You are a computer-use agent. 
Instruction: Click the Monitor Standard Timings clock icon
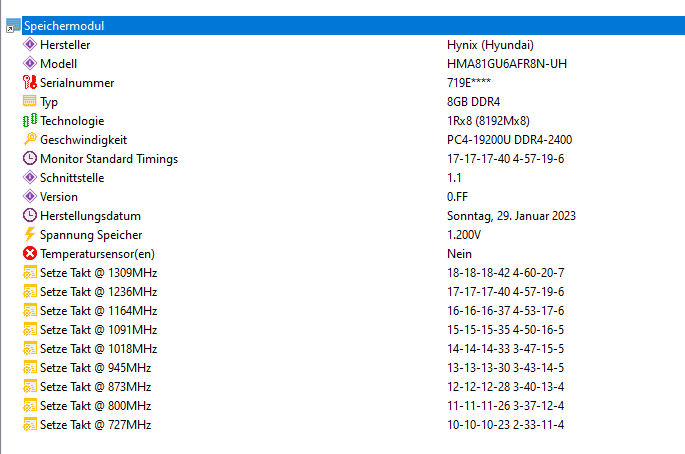[x=29, y=159]
